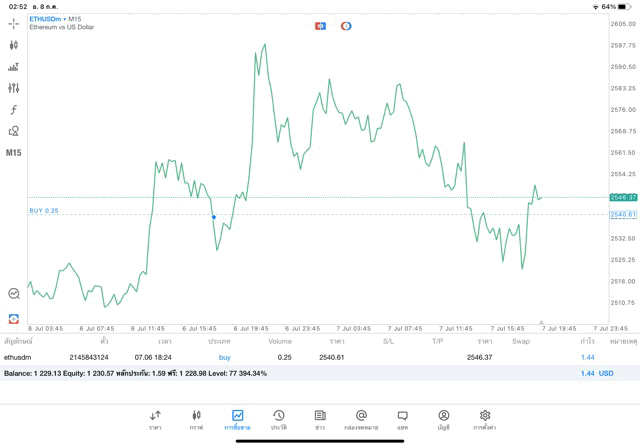Image resolution: width=640 pixels, height=447 pixels.
Task: Open the History (ประวัติ) tab
Action: tap(279, 419)
